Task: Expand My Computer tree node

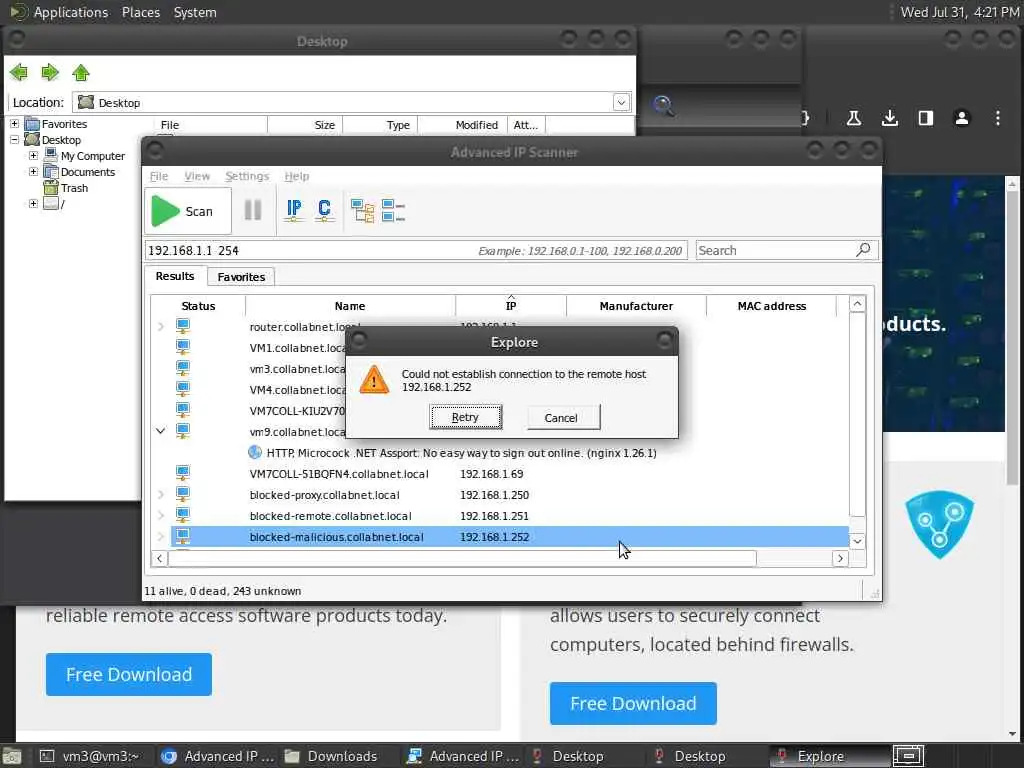Action: [33, 155]
